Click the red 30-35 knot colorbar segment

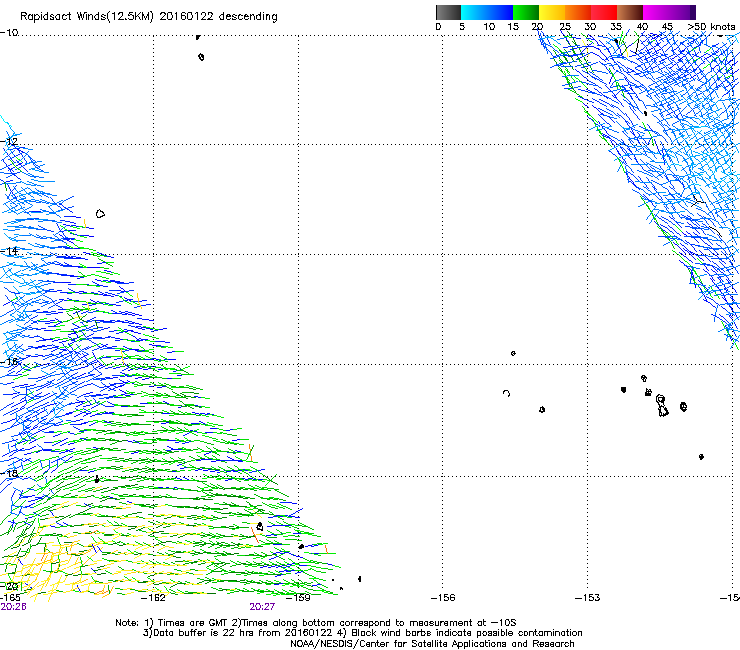[x=604, y=12]
